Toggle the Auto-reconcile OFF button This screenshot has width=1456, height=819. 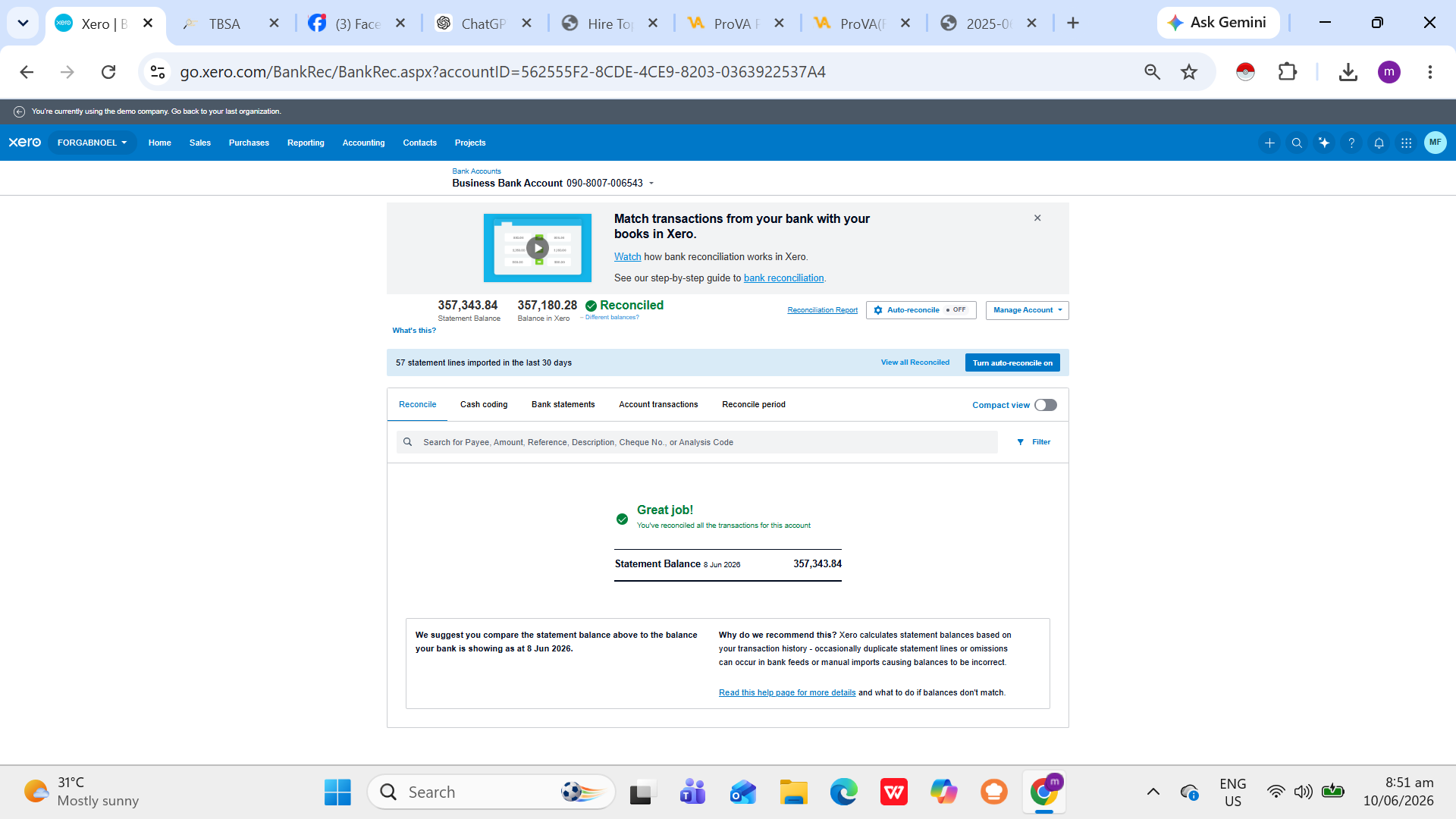(921, 310)
